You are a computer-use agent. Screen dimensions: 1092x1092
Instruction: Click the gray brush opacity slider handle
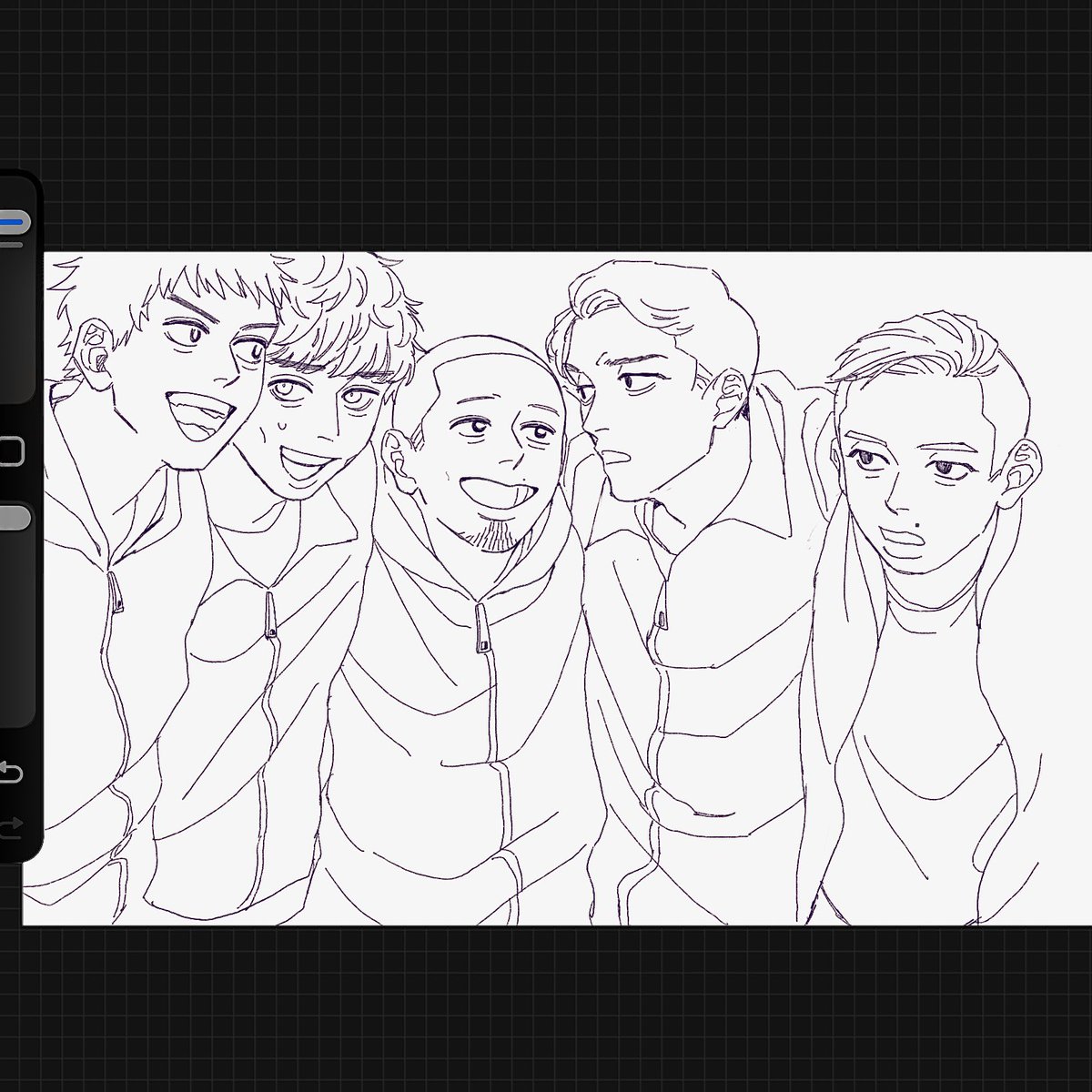click(15, 519)
